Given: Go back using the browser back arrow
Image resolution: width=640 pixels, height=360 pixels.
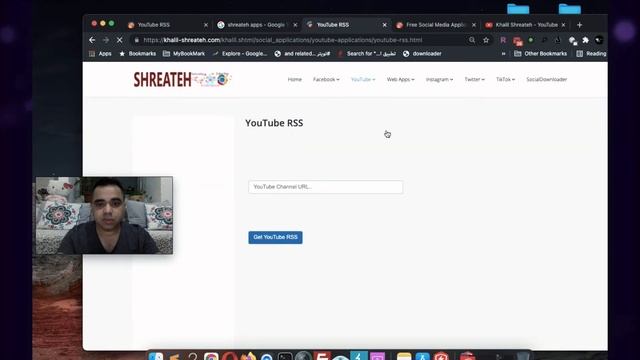Looking at the screenshot, I should point(92,40).
